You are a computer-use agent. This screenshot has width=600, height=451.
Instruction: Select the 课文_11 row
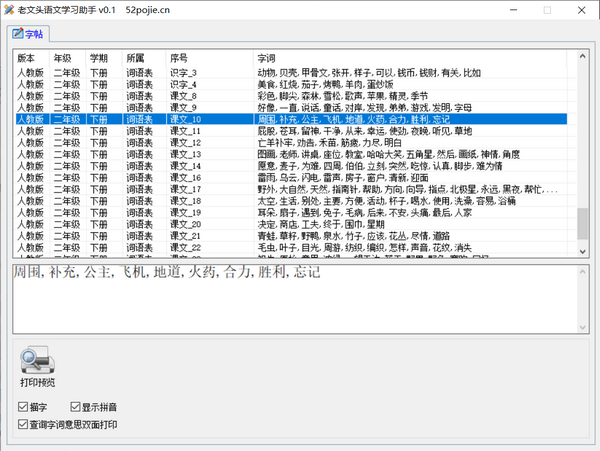click(186, 131)
